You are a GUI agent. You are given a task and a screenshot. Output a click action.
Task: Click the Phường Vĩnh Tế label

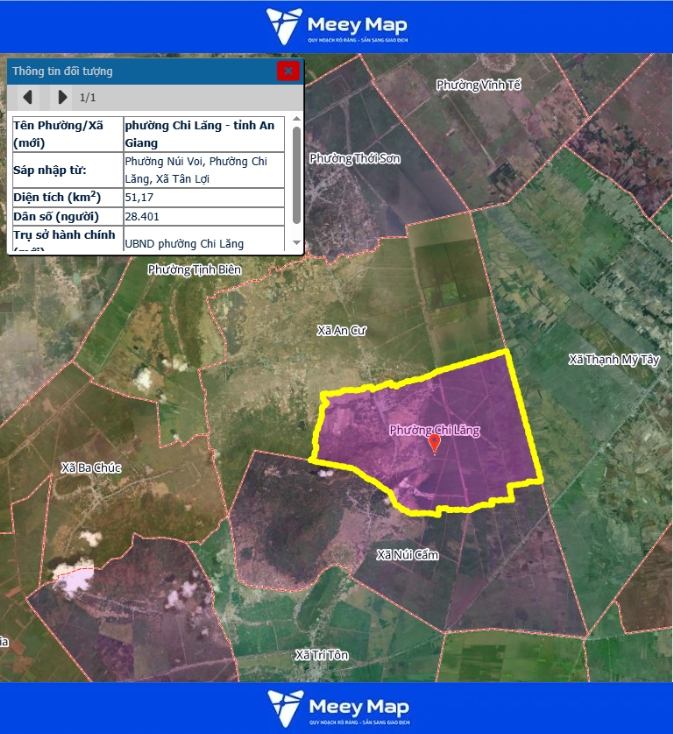click(x=479, y=85)
